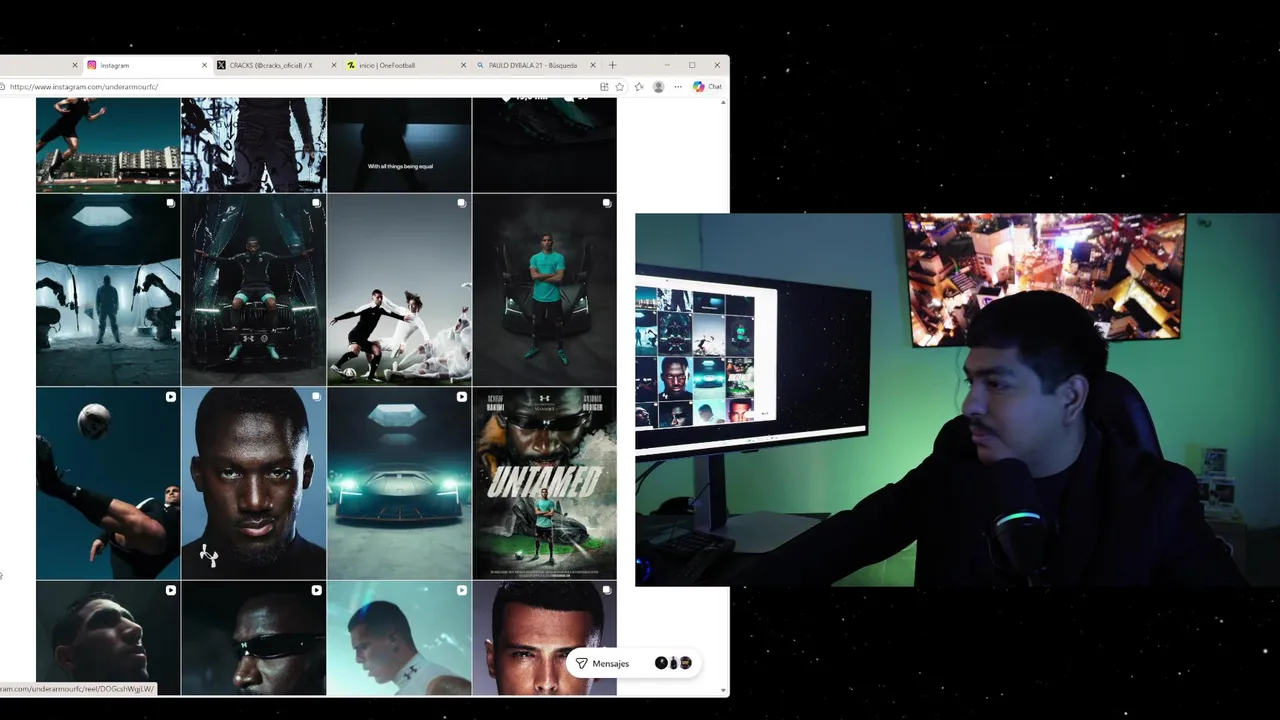
Task: Open the face close-up with Under Armour logo
Action: click(254, 484)
